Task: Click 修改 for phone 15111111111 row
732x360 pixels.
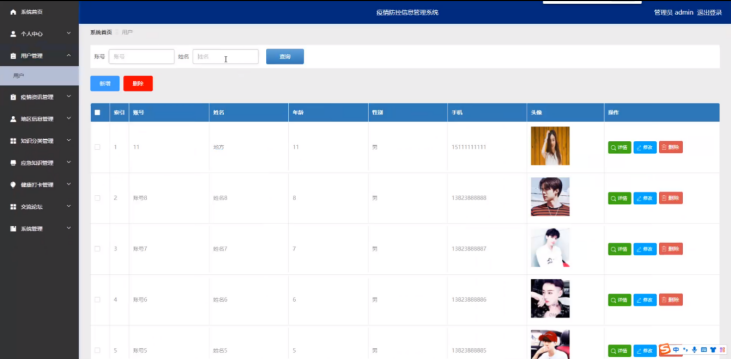Action: [645, 147]
